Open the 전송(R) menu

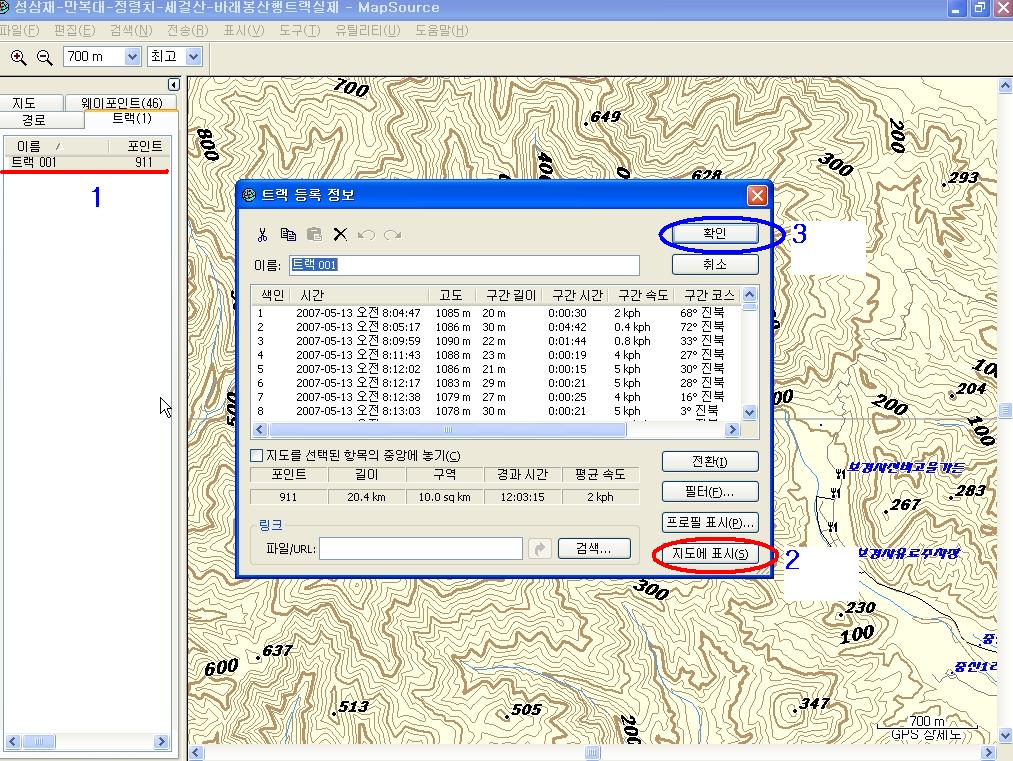coord(187,30)
